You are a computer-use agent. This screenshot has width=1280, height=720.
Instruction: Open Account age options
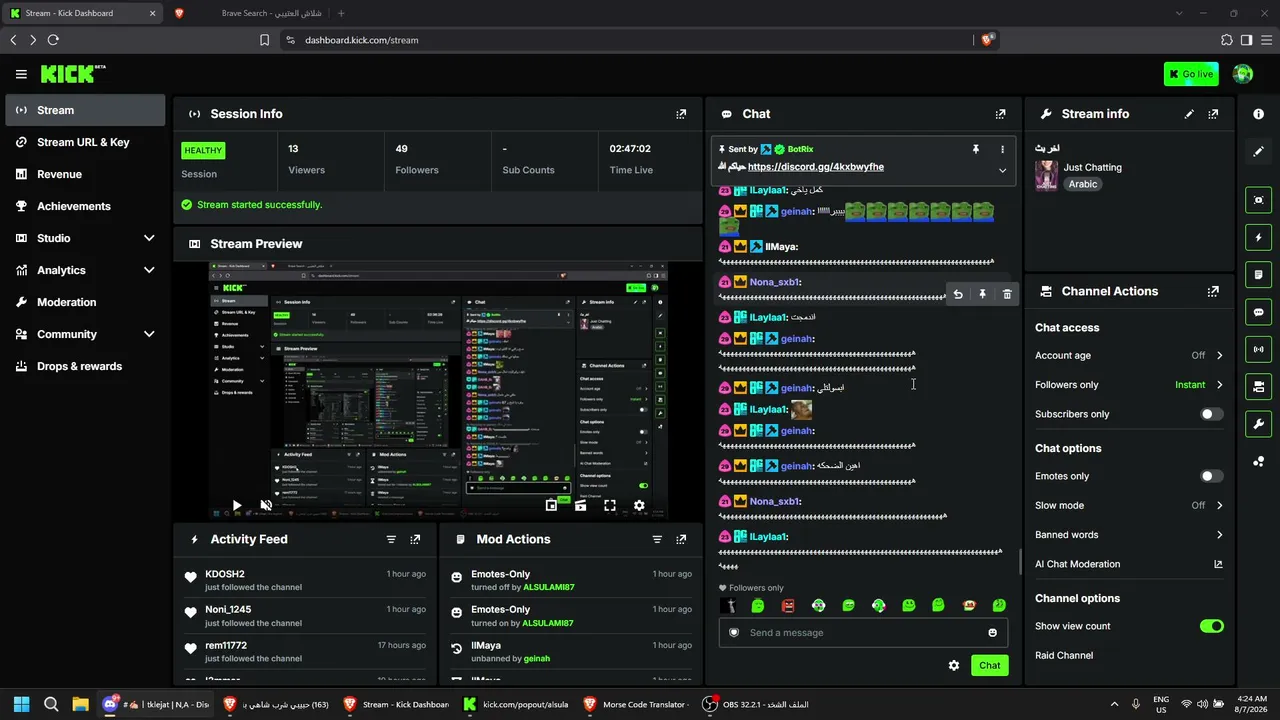point(1129,355)
